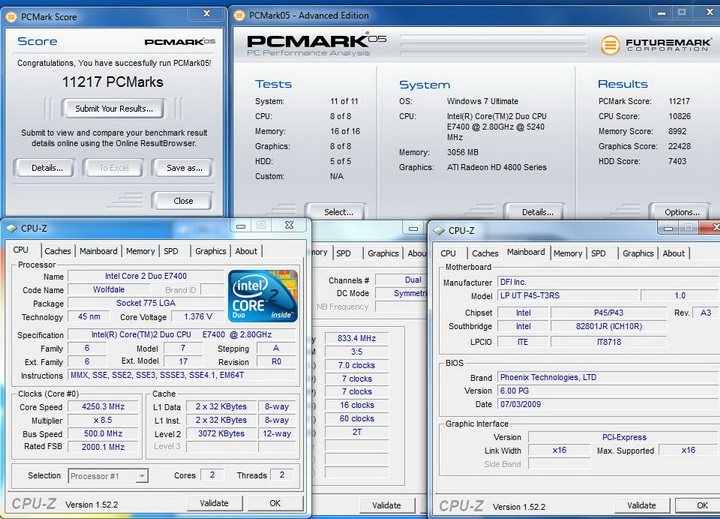Click the Level 2 3072 KBytes field
The height and width of the screenshot is (519, 720).
point(221,434)
